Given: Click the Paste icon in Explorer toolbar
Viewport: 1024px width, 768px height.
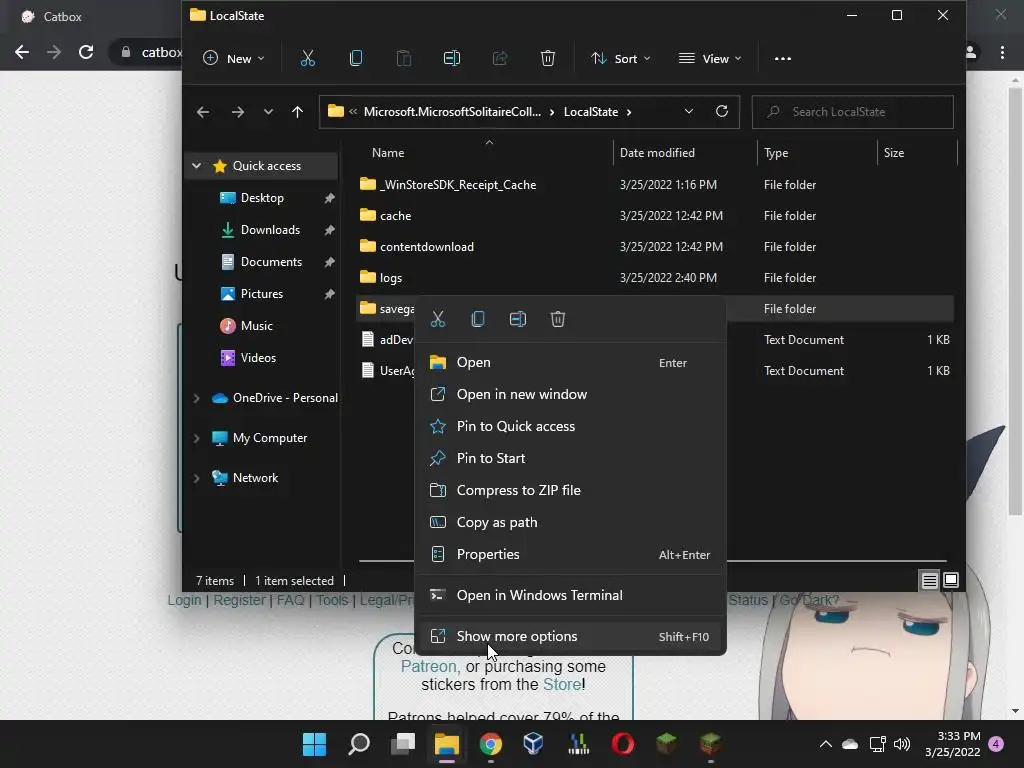Looking at the screenshot, I should [404, 59].
